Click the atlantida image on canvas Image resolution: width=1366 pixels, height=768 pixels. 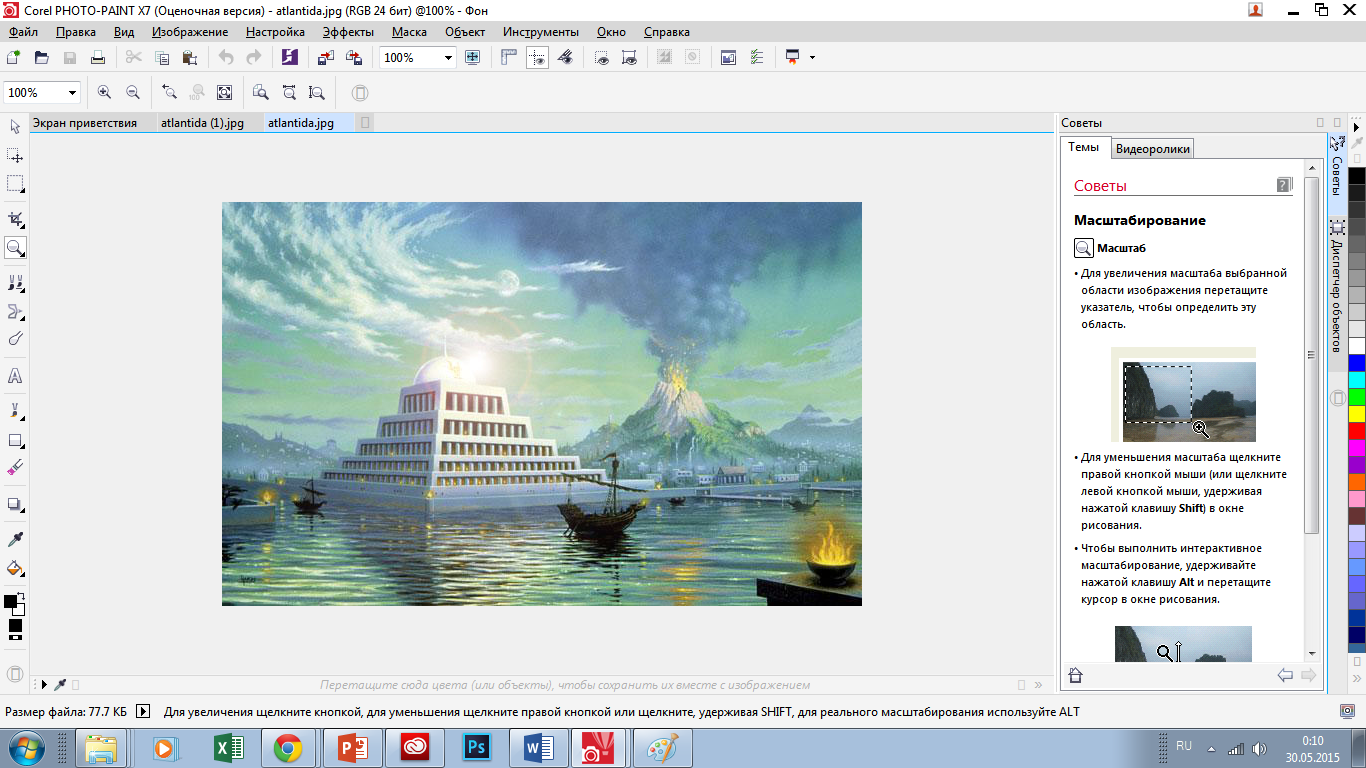coord(541,404)
